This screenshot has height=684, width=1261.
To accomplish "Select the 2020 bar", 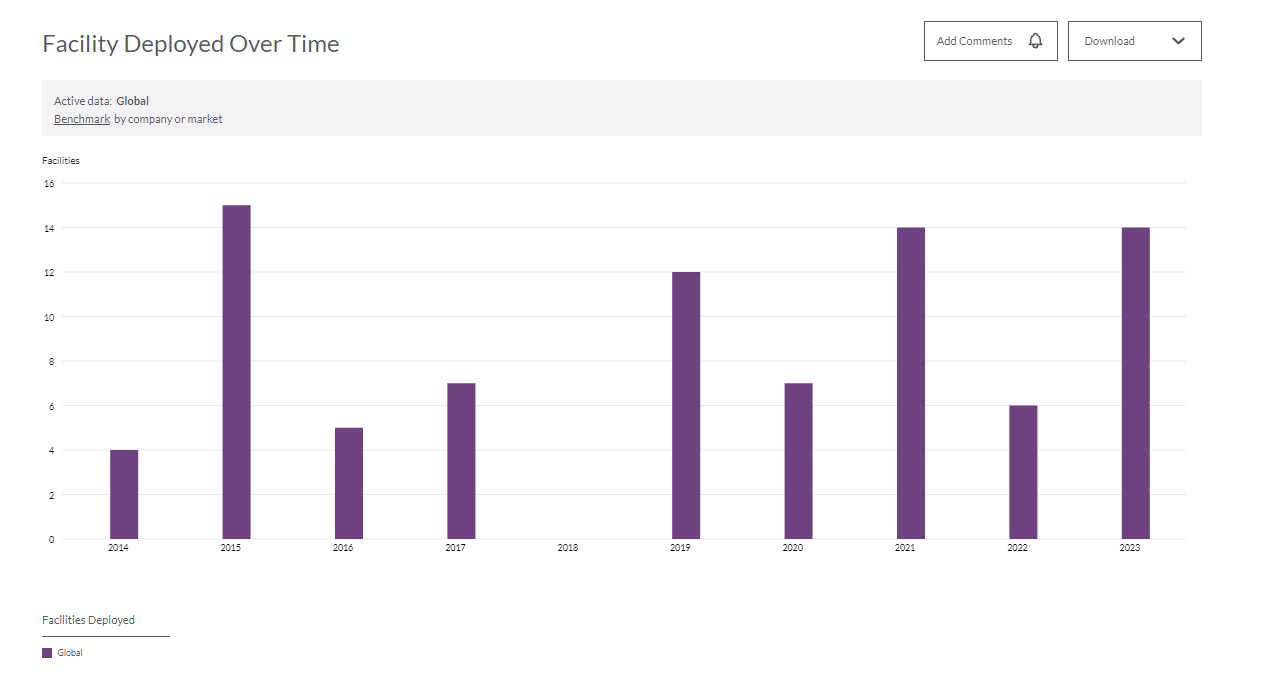I will tap(798, 461).
